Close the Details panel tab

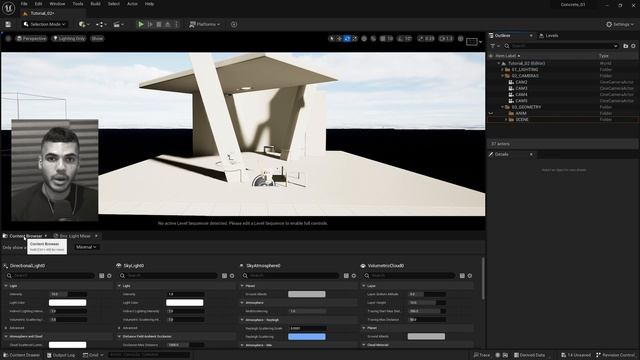tap(531, 154)
